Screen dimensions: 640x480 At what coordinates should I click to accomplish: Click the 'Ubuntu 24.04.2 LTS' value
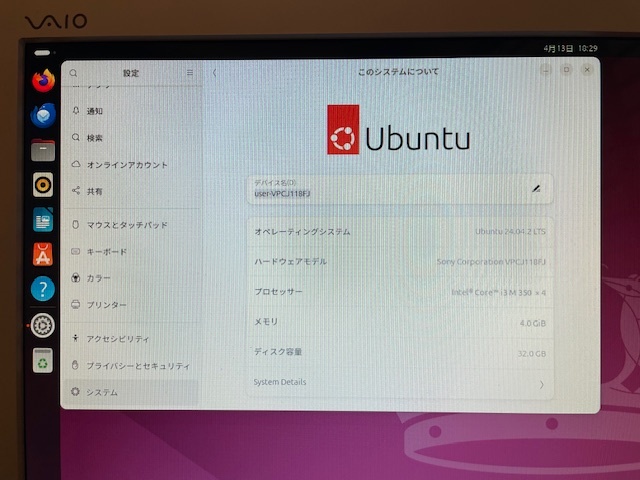pos(510,231)
